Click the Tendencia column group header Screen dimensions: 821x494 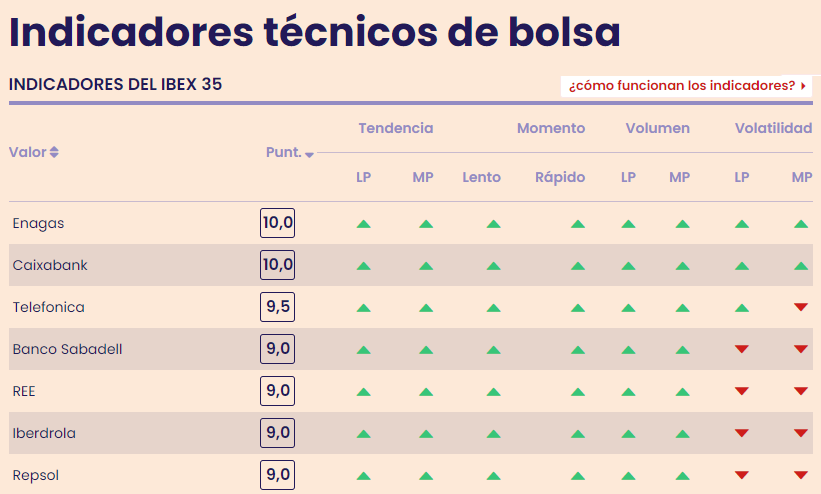tap(395, 128)
